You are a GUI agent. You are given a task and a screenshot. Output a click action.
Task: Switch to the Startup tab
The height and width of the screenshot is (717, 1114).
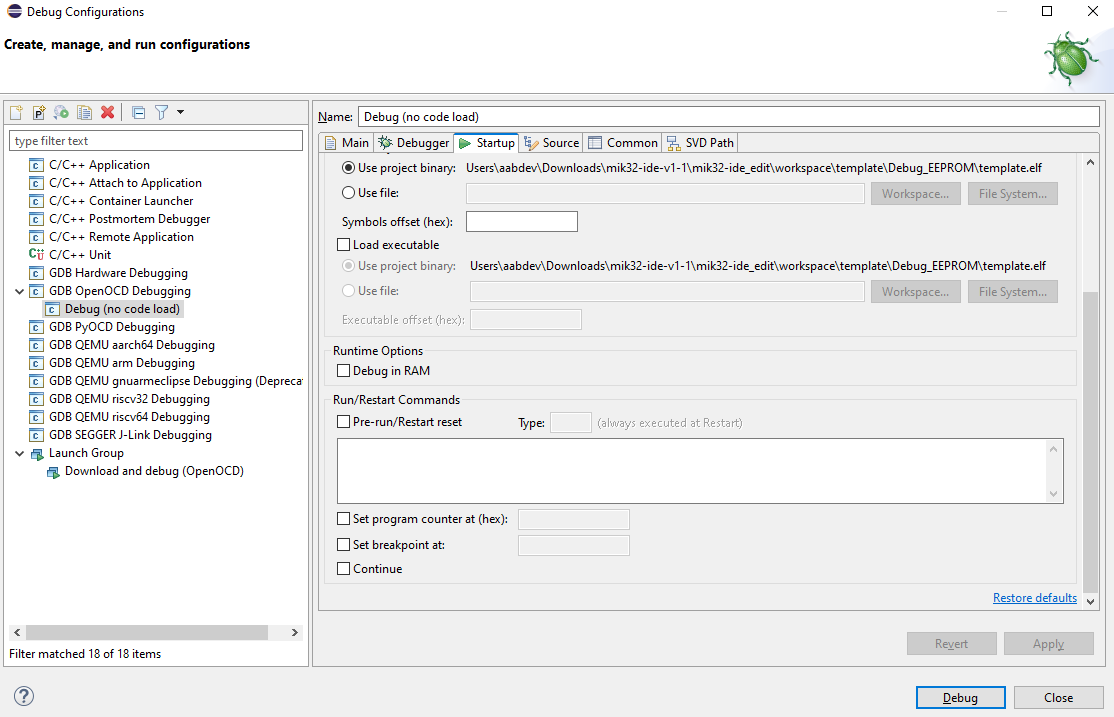pos(487,143)
